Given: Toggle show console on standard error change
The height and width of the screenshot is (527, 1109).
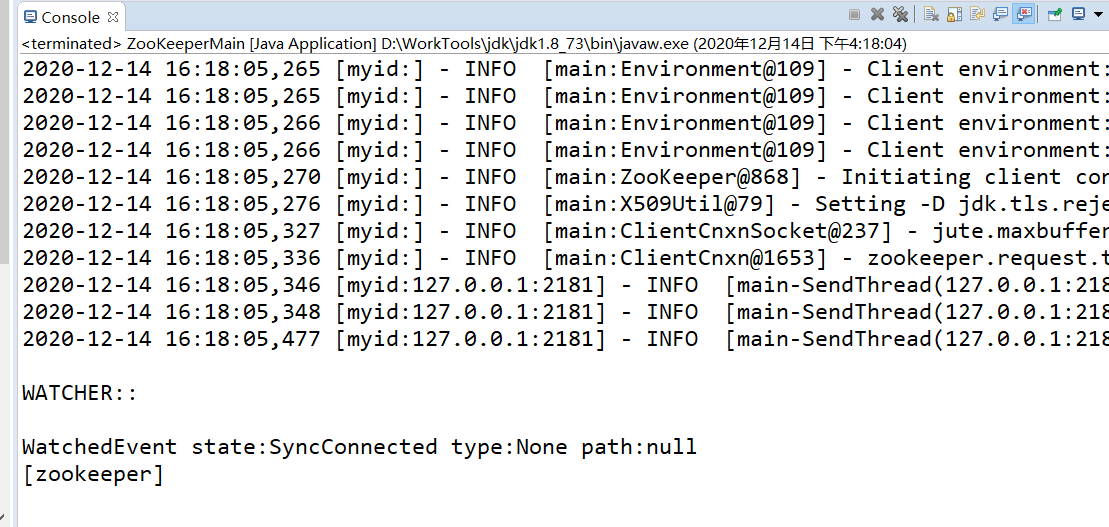Looking at the screenshot, I should [1023, 14].
